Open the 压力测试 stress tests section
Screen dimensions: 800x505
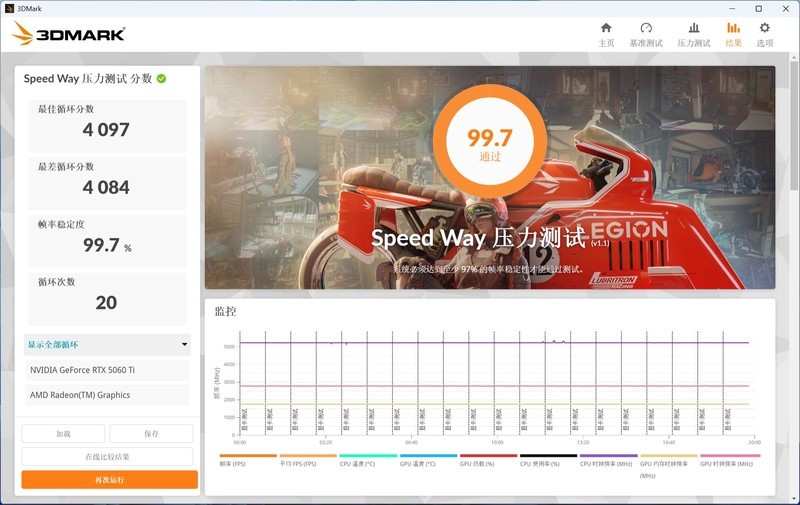(x=694, y=35)
